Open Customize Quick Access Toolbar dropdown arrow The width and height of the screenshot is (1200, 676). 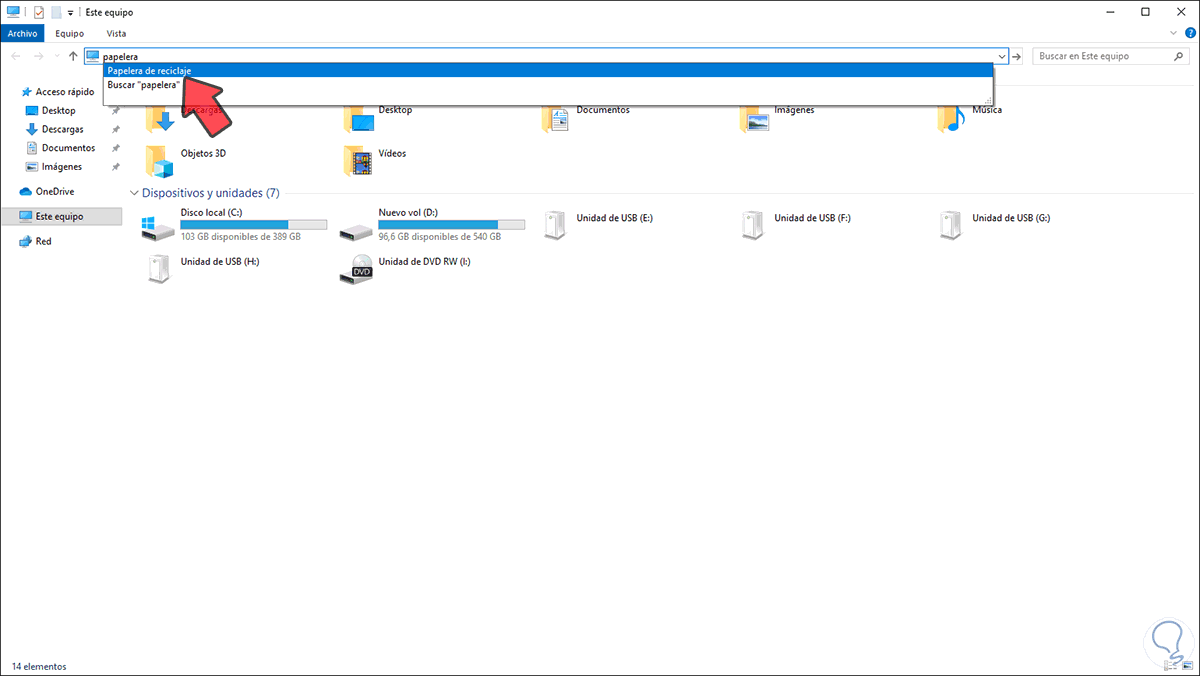70,13
